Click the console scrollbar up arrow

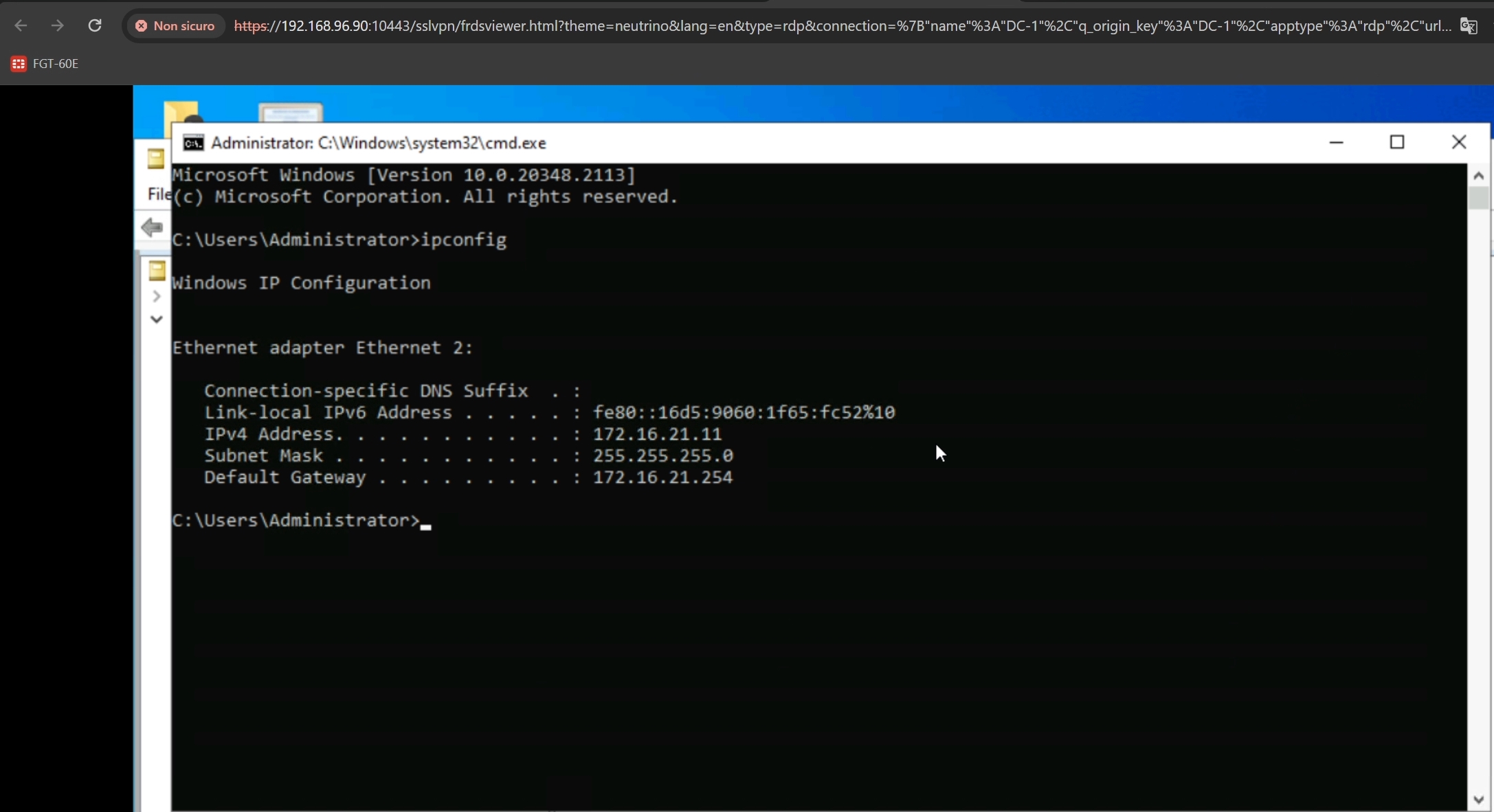pyautogui.click(x=1478, y=175)
